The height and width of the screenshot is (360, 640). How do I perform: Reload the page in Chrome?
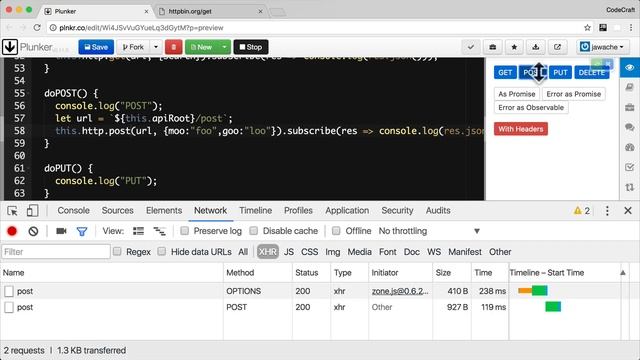coord(37,28)
